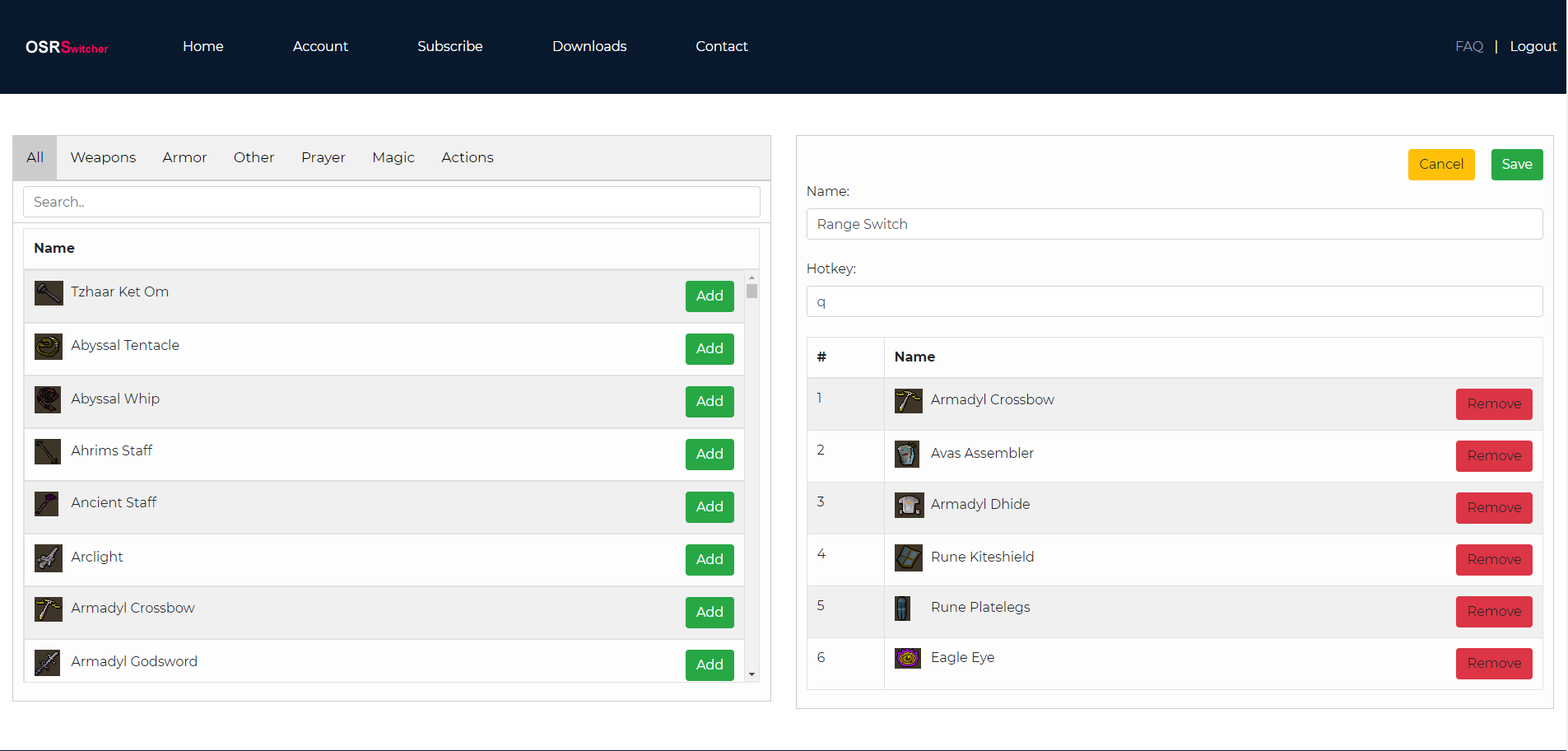Screen dimensions: 1568x751
Task: Click the Rune Kiteshield icon
Action: click(x=909, y=558)
